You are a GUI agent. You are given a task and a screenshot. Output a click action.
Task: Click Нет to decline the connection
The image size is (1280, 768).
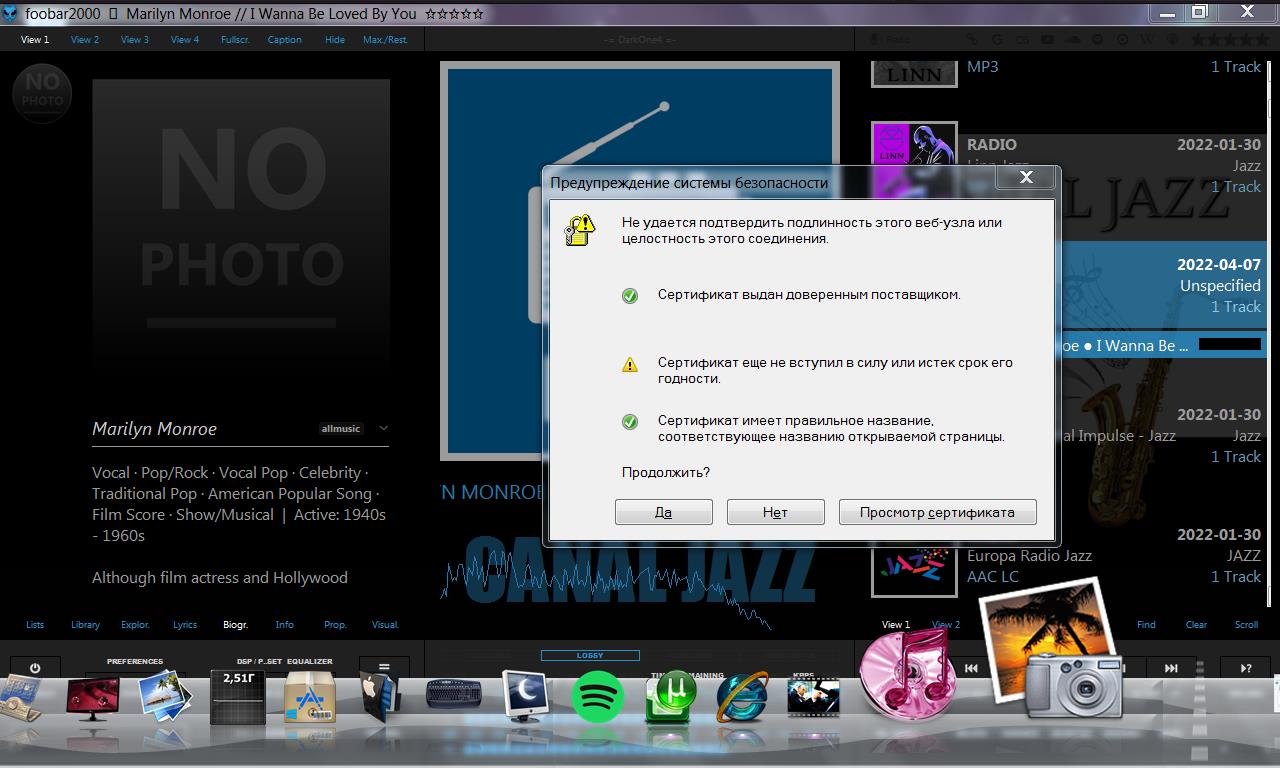[776, 512]
